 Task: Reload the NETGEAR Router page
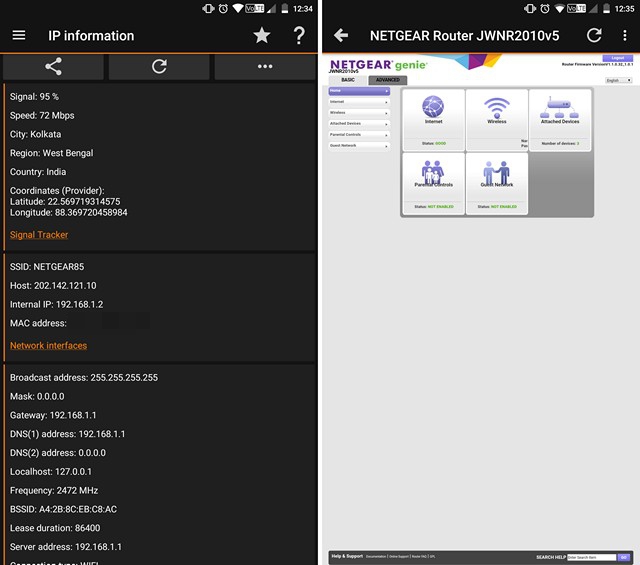click(594, 36)
